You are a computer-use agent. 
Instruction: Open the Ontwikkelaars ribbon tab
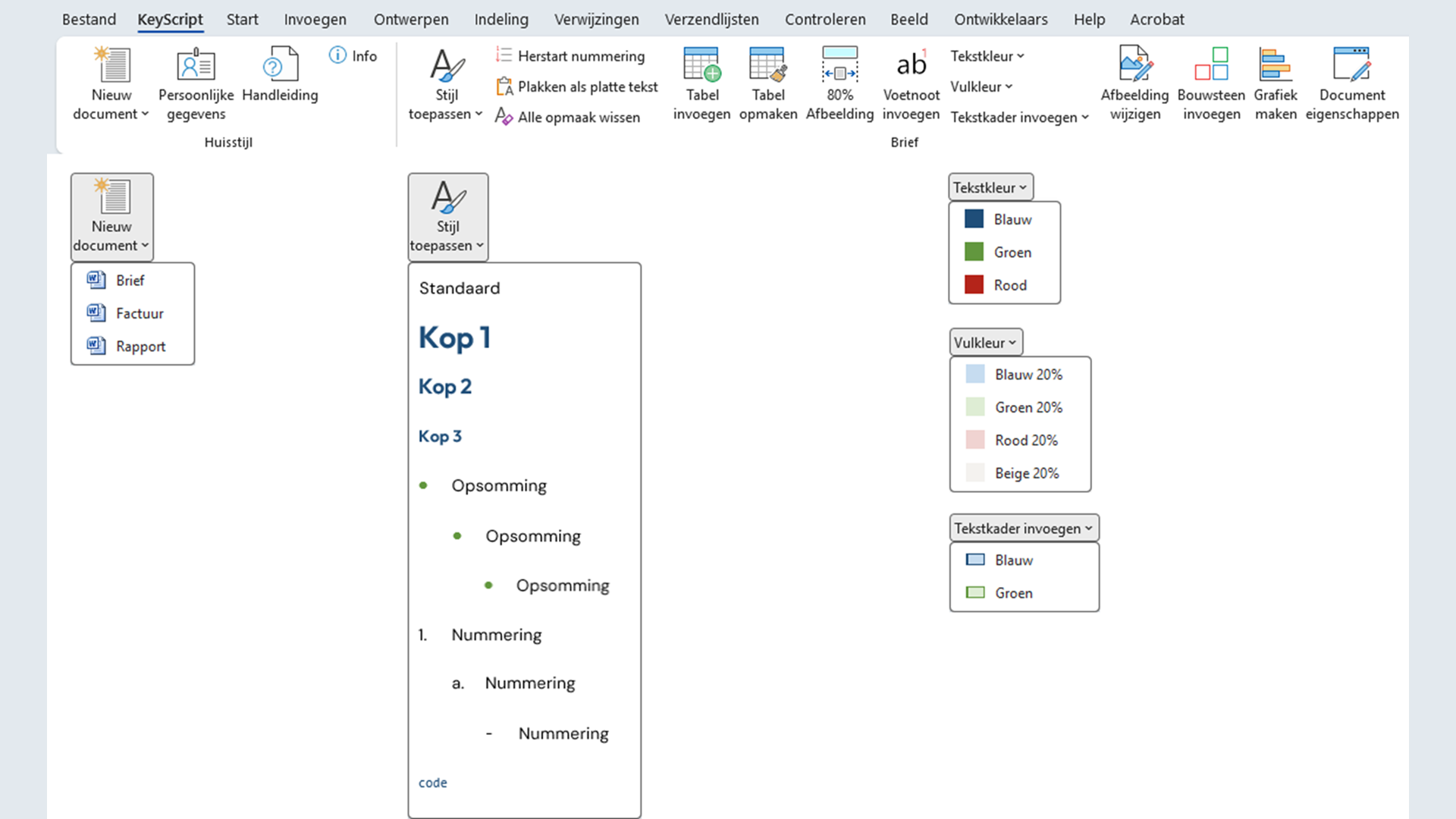tap(1001, 19)
